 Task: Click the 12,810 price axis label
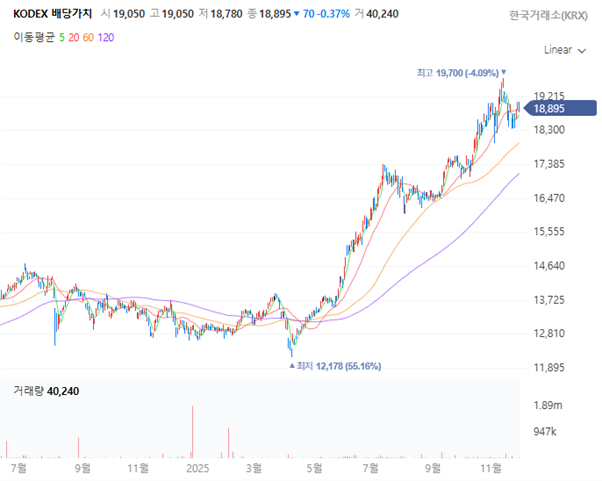(549, 333)
